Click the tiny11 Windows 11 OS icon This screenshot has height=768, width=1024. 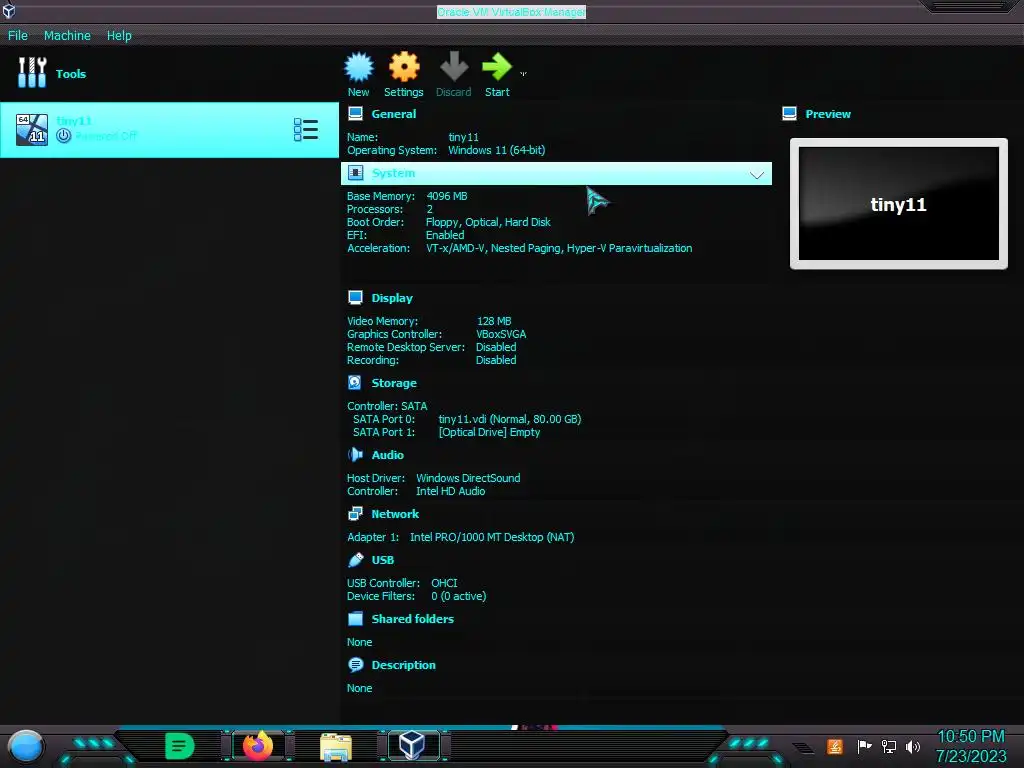click(x=32, y=129)
